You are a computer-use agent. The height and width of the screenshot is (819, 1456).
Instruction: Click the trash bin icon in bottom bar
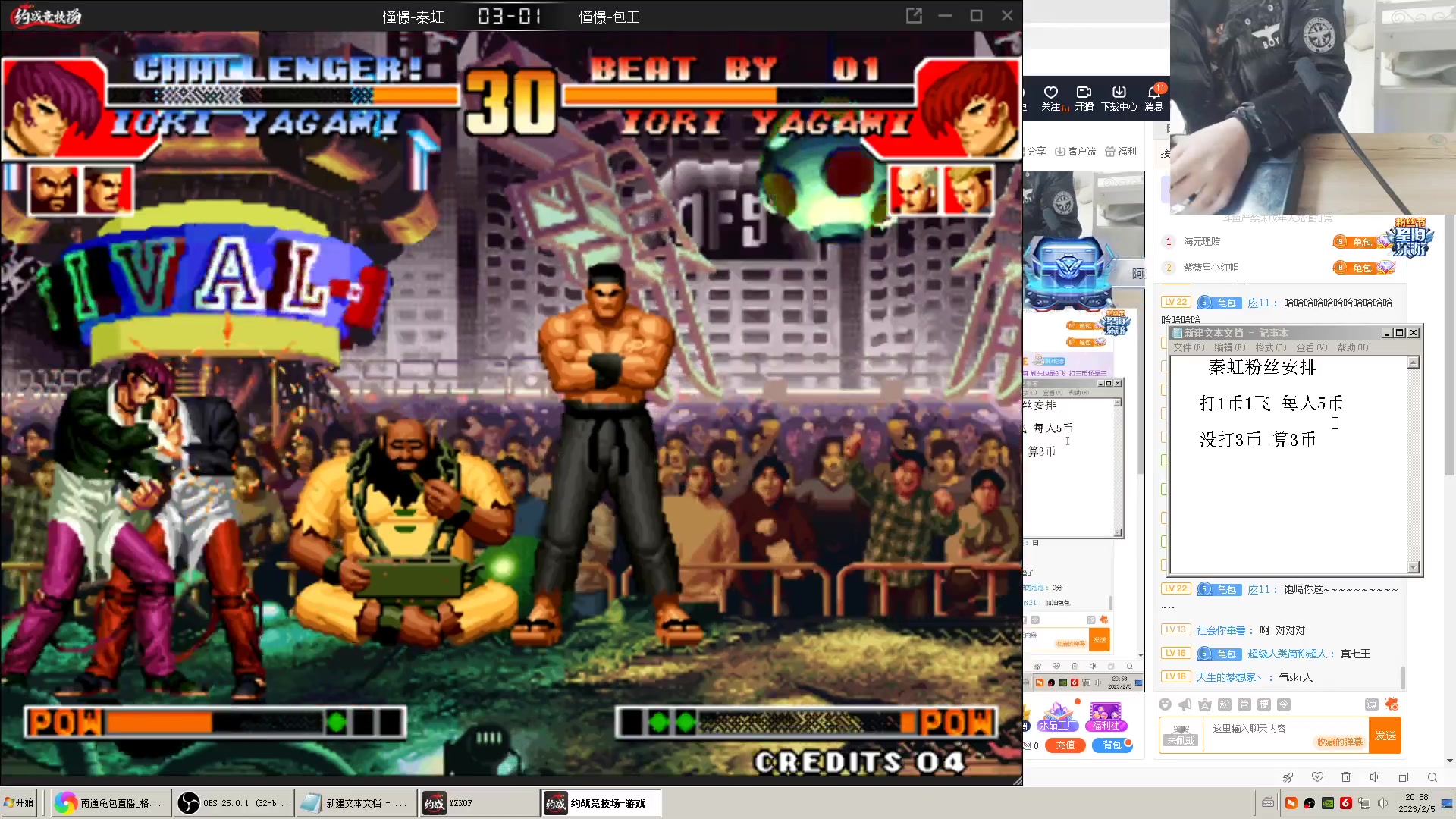pos(1346,777)
